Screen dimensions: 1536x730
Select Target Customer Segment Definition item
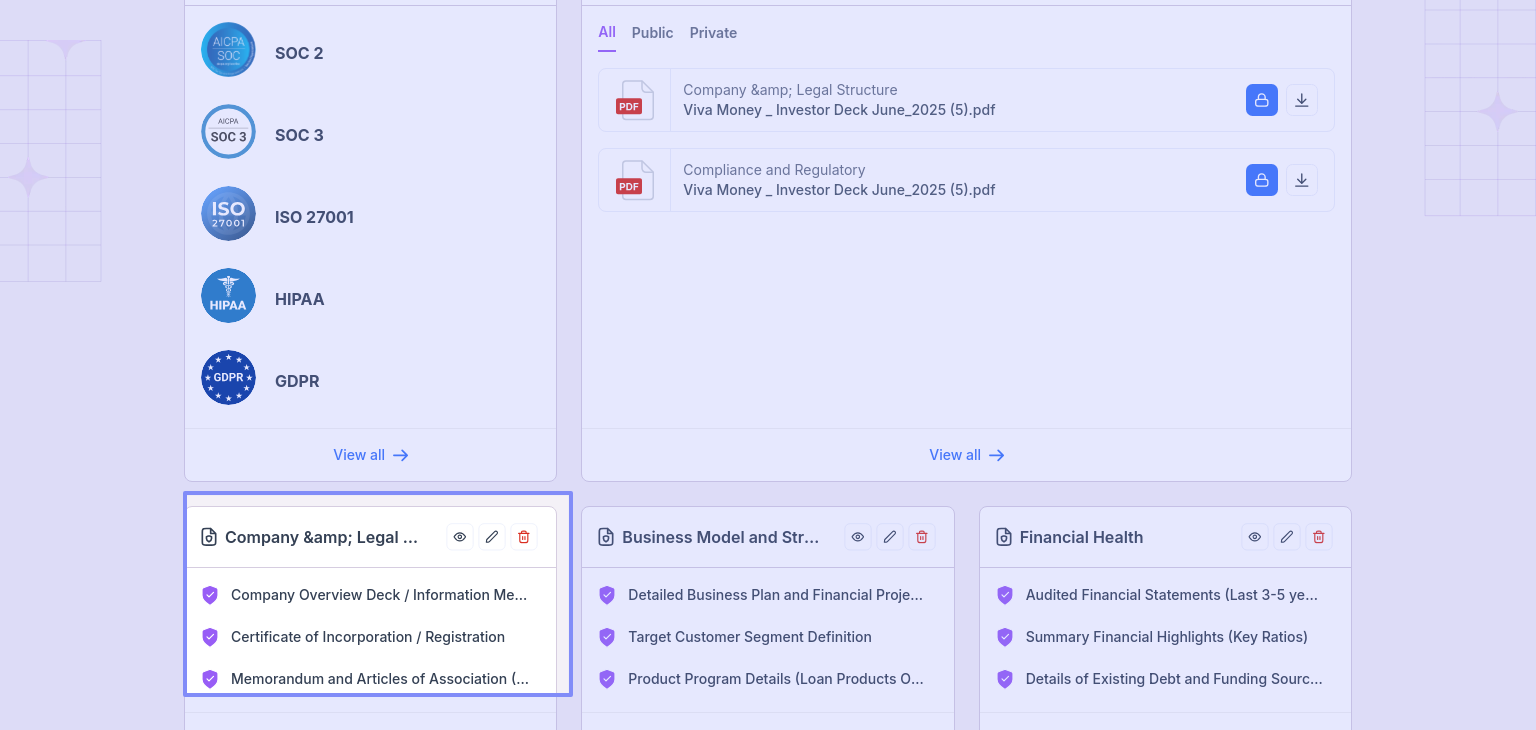pos(749,637)
